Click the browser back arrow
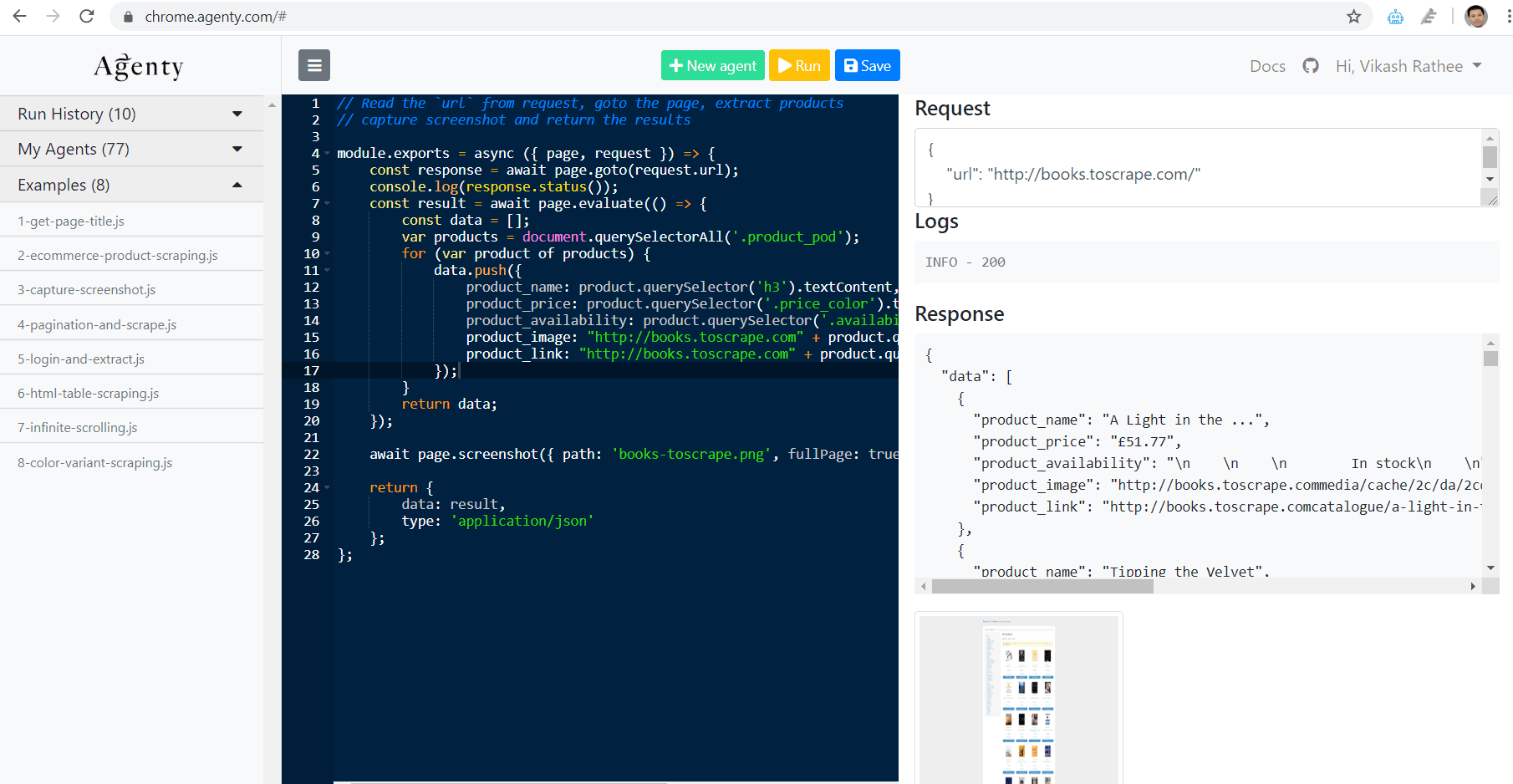 (20, 17)
